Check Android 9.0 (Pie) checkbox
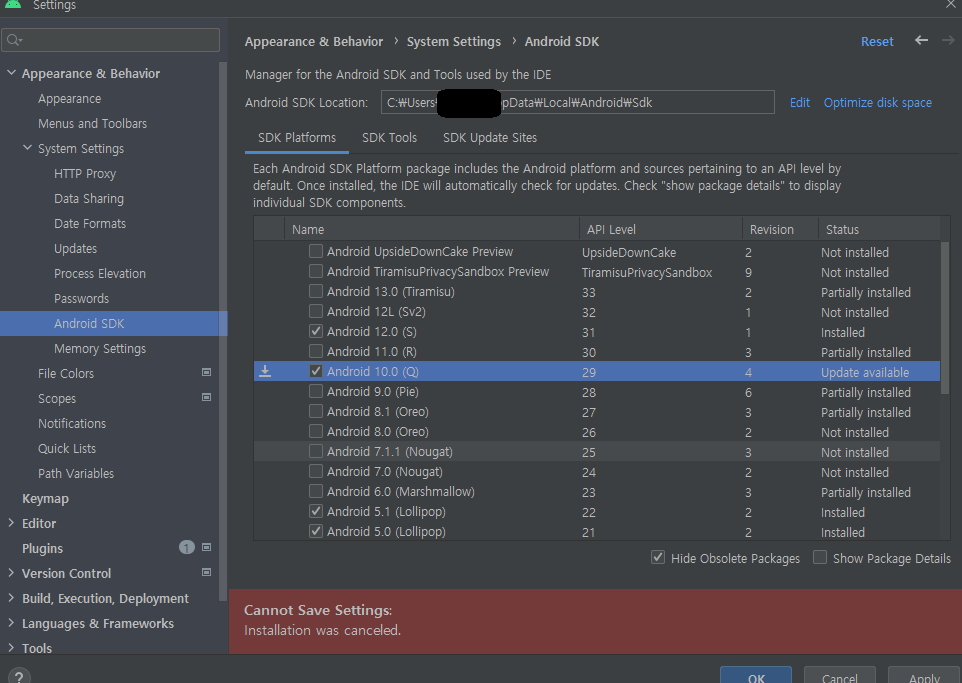Viewport: 962px width, 683px height. (315, 392)
